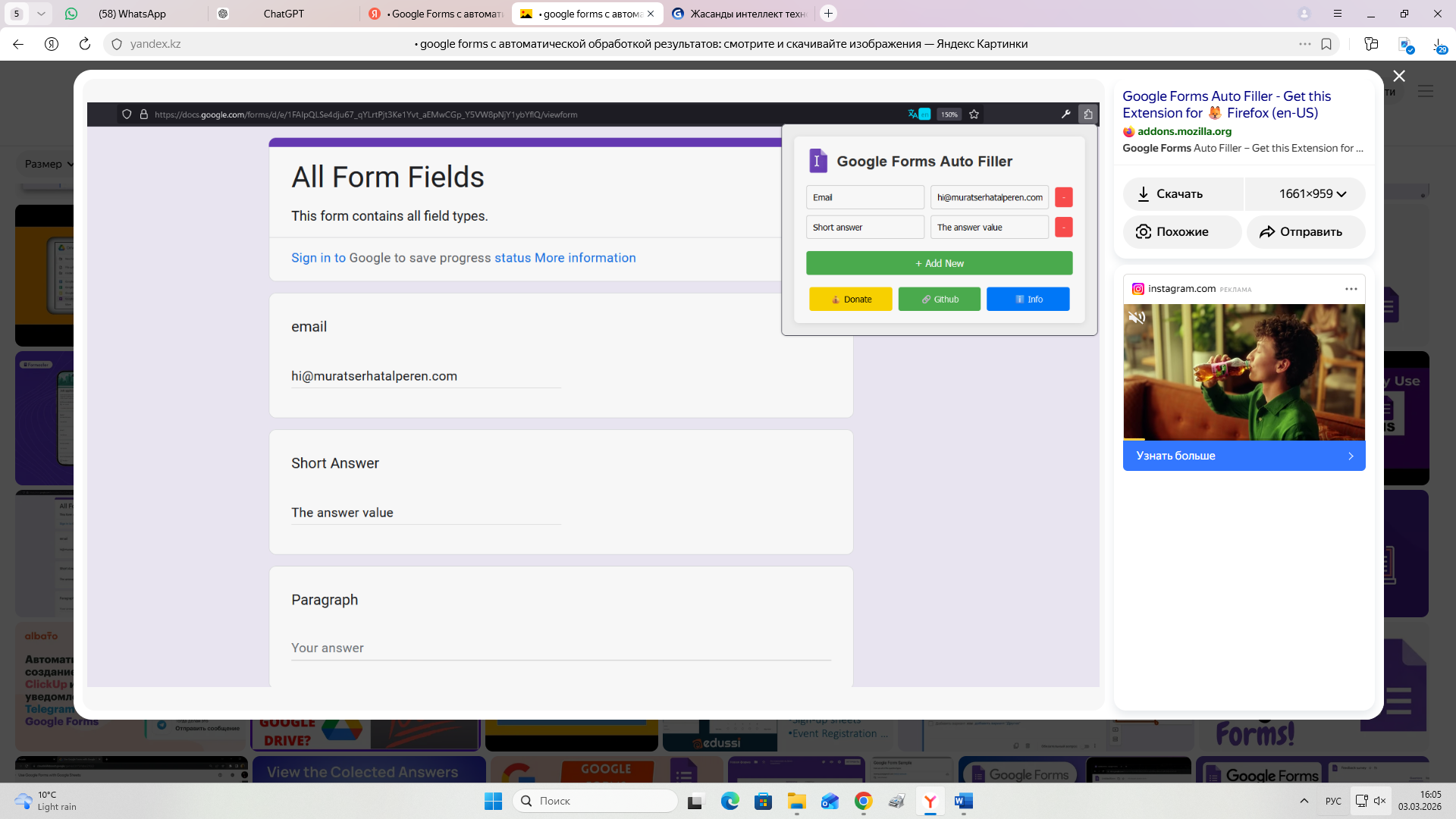The image size is (1456, 819).
Task: Open downloads icon in browser toolbar
Action: coord(1439,44)
